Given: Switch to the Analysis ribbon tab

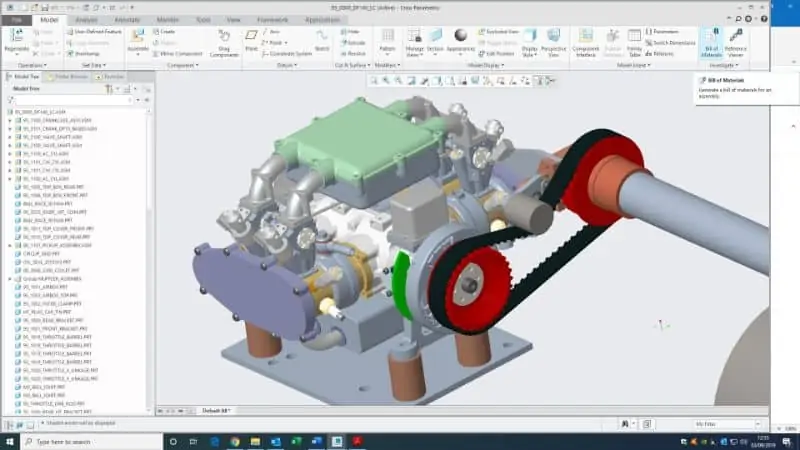Looking at the screenshot, I should tap(86, 20).
